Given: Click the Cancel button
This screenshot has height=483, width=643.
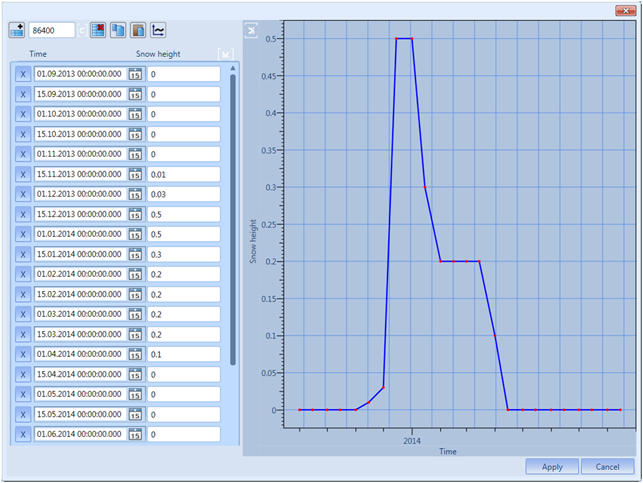Looking at the screenshot, I should (x=607, y=467).
